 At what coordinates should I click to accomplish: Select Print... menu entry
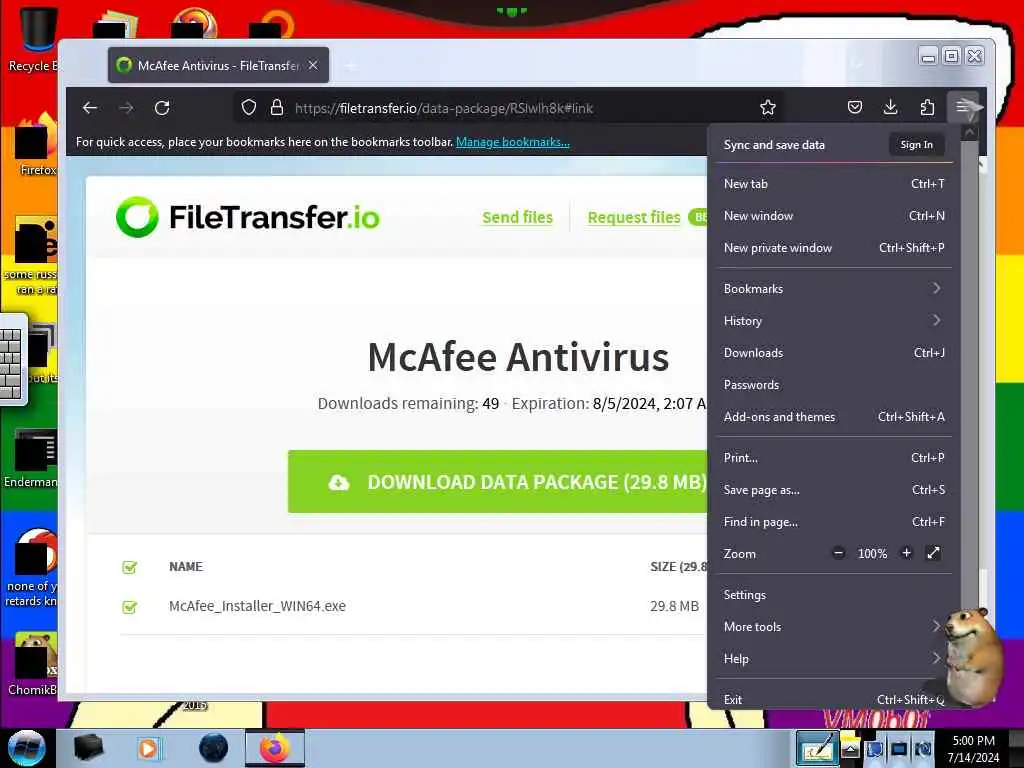[x=834, y=458]
